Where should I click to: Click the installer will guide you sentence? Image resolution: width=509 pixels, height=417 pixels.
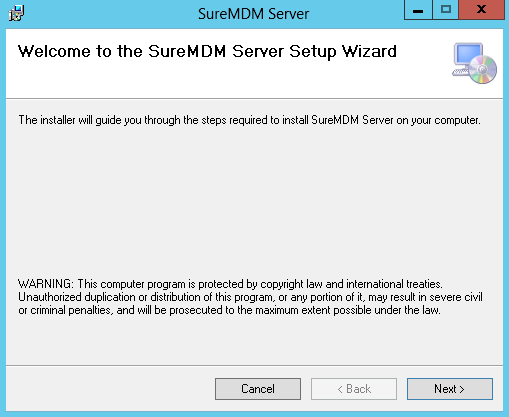249,120
